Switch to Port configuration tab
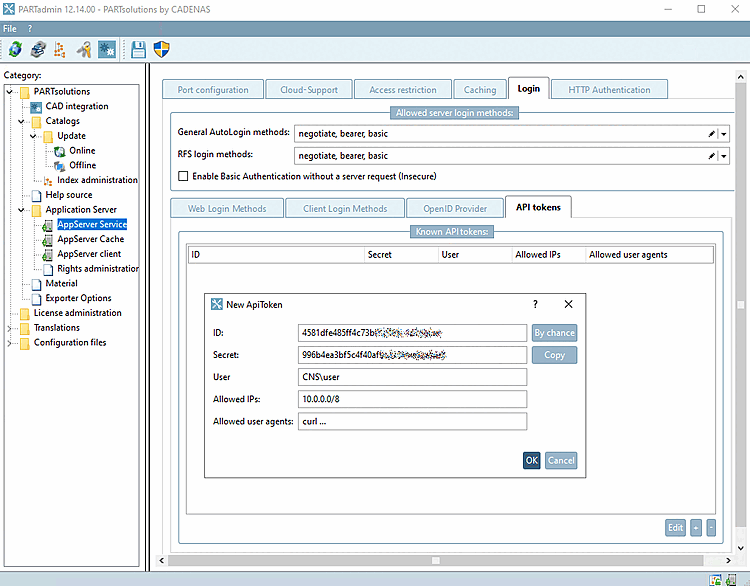750x586 pixels. tap(213, 89)
